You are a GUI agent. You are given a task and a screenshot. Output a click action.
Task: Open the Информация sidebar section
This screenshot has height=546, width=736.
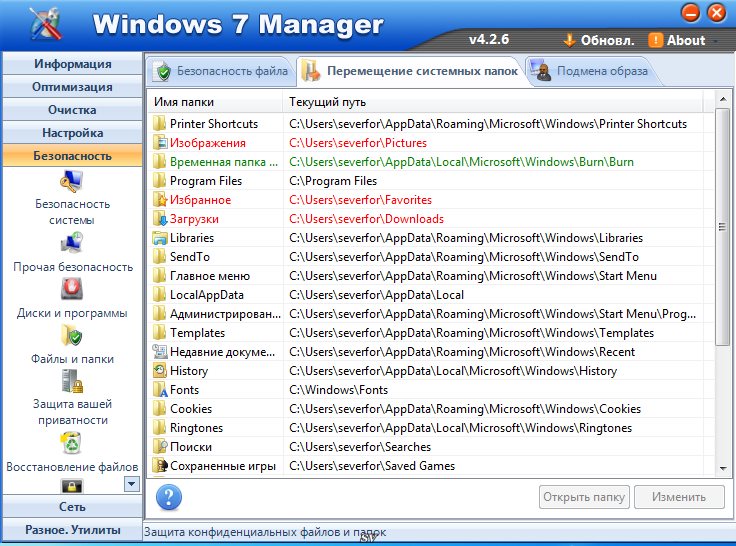click(72, 64)
